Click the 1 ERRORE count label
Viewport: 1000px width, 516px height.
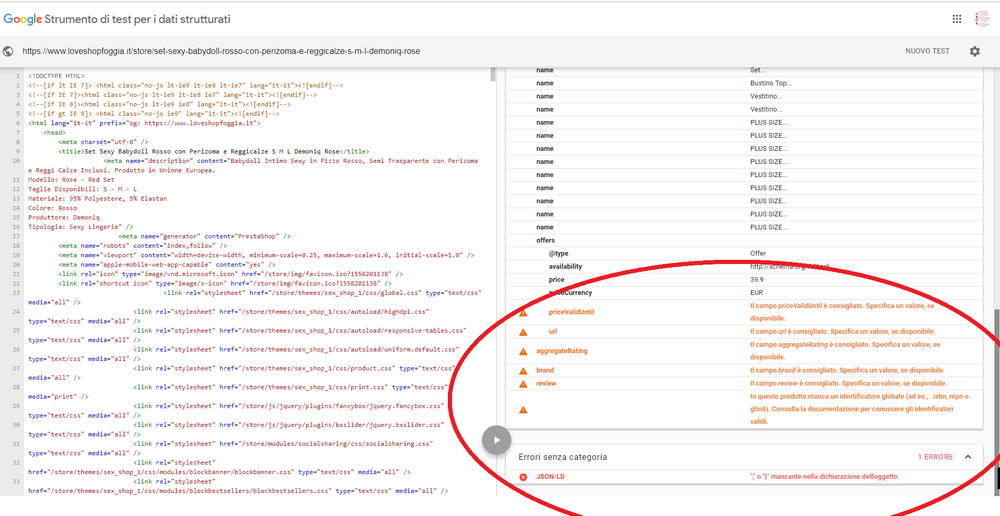pyautogui.click(x=935, y=457)
